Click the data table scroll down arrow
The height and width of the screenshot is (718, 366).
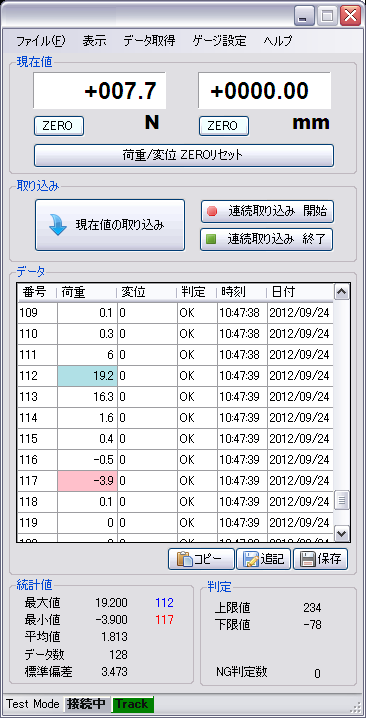[342, 533]
